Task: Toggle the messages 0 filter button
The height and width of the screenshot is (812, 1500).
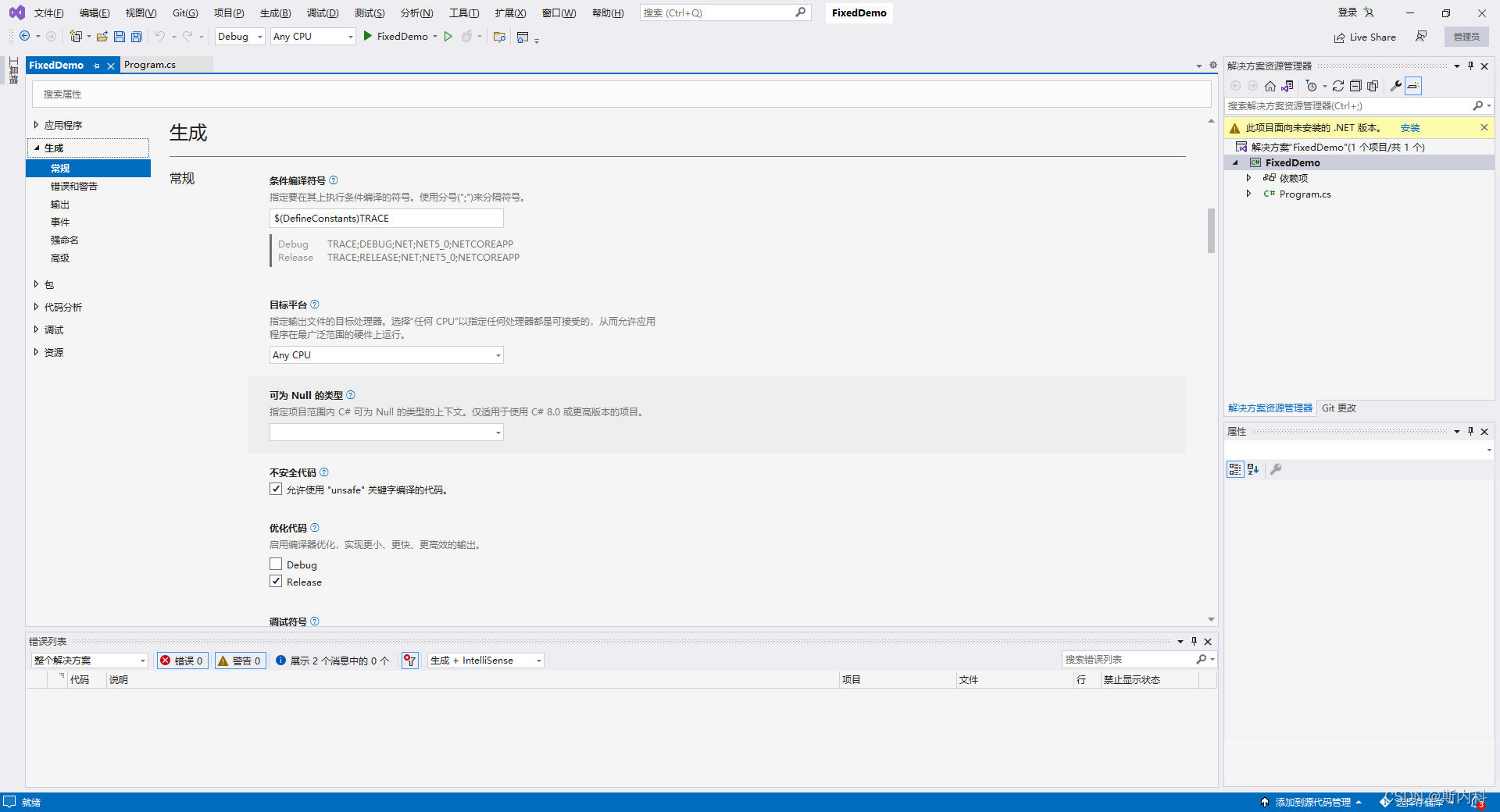Action: (333, 661)
